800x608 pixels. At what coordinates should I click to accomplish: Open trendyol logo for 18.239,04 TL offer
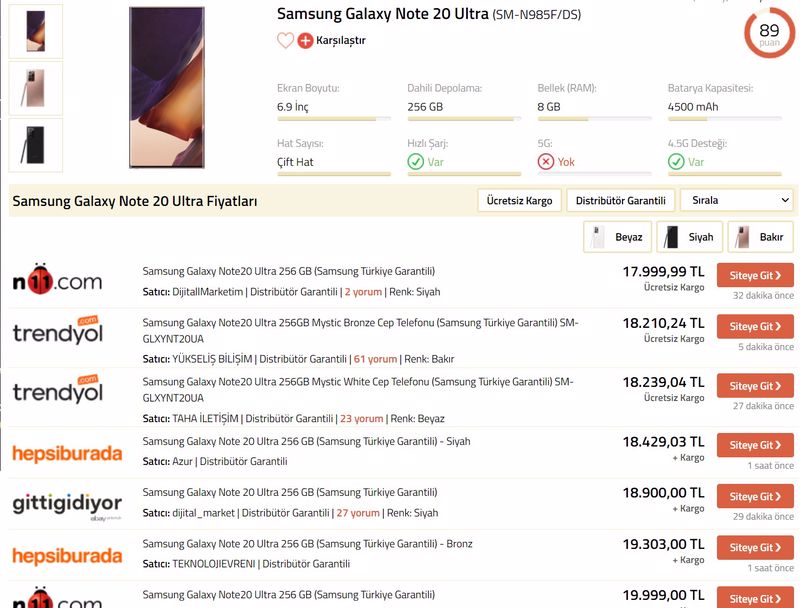pos(58,390)
